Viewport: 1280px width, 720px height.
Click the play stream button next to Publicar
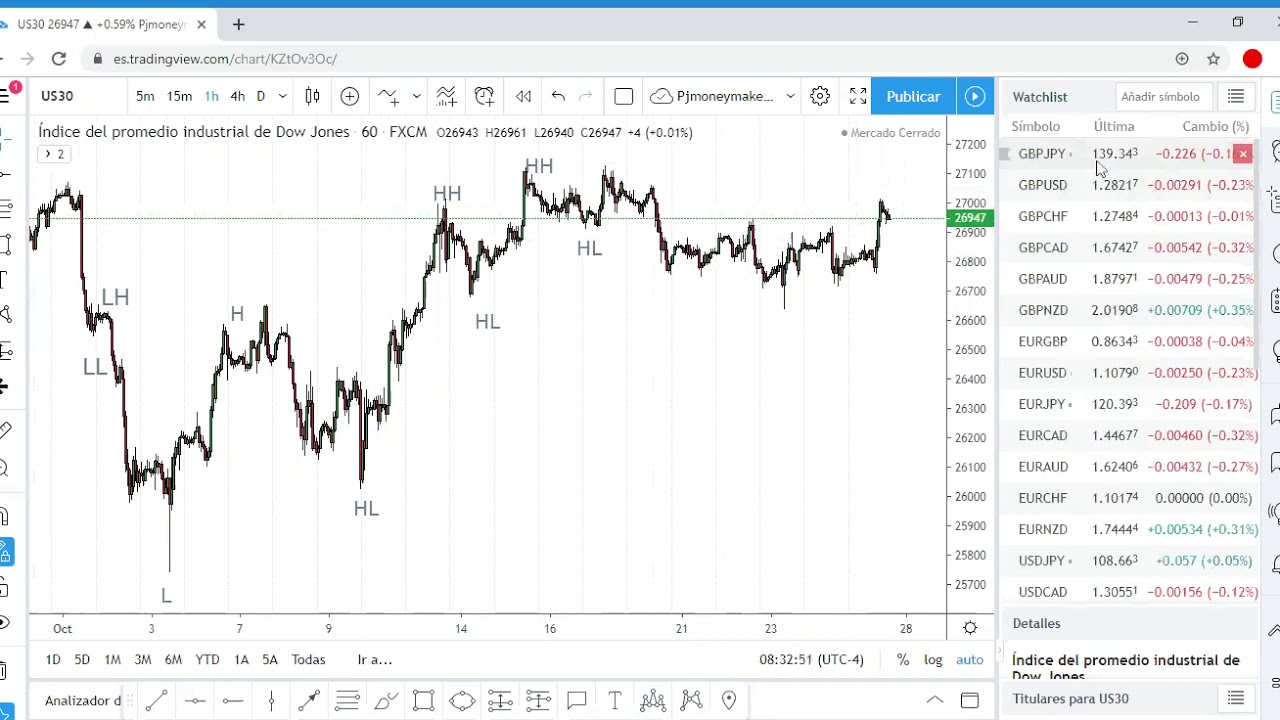point(975,96)
